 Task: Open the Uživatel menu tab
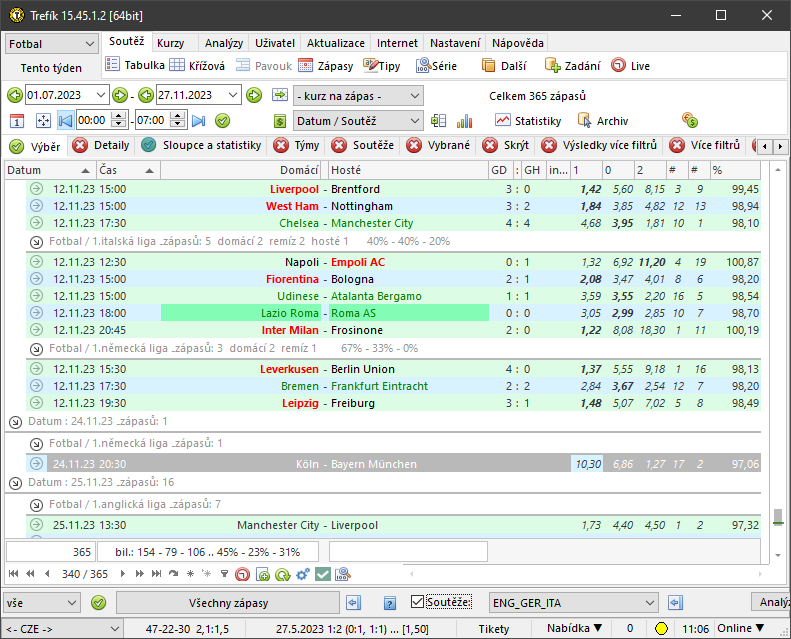pyautogui.click(x=275, y=43)
